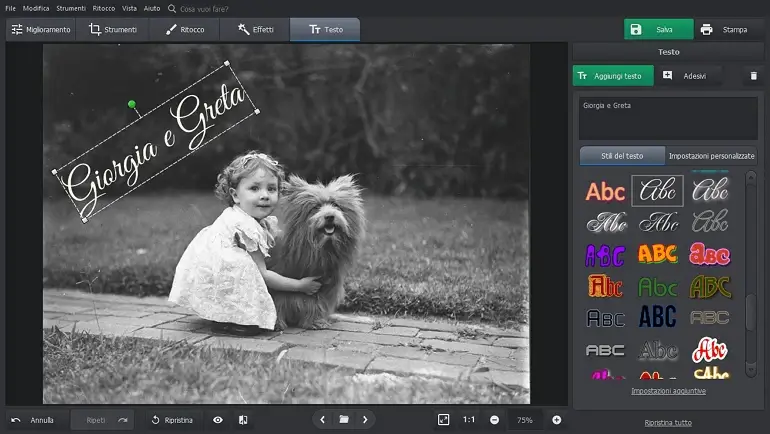
Task: Open the Impostazioni aggiuntive link
Action: click(668, 391)
